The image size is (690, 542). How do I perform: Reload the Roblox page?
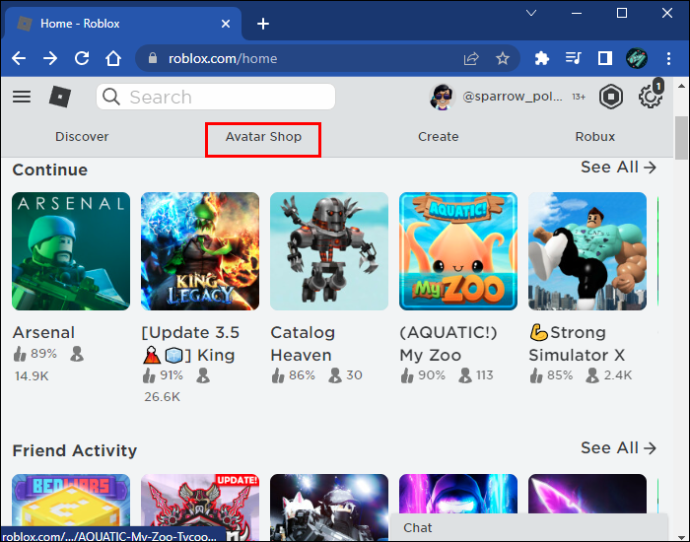pos(82,58)
